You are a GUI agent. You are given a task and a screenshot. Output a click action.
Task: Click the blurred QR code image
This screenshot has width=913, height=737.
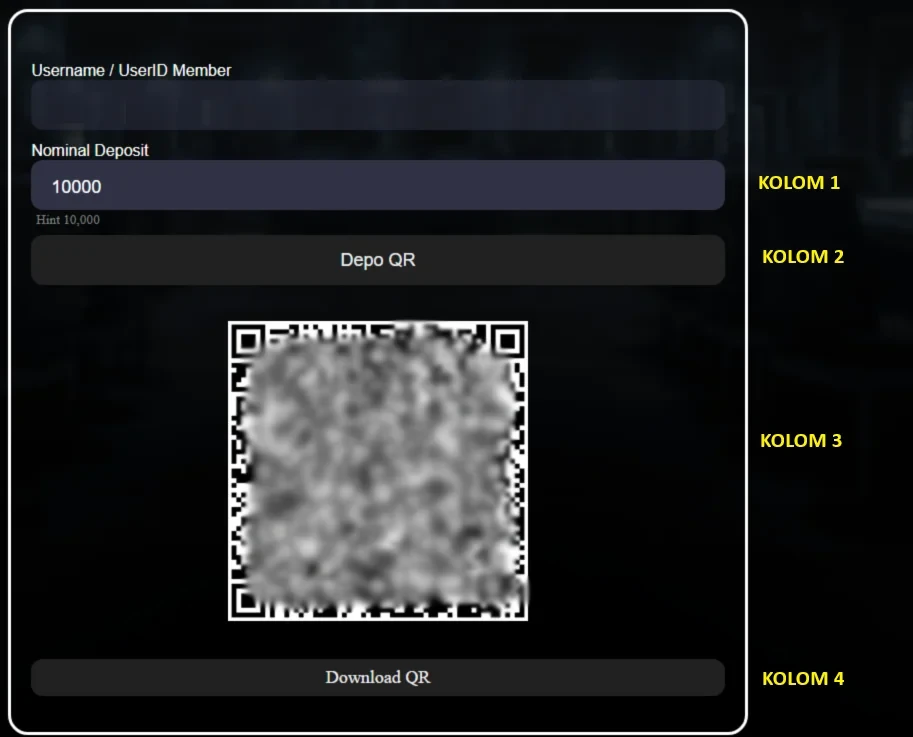tap(378, 470)
